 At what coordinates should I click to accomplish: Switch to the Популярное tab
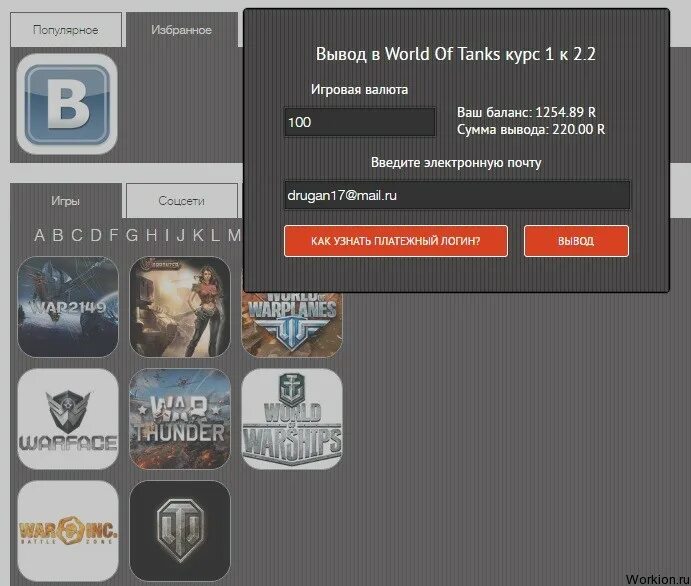click(x=66, y=30)
